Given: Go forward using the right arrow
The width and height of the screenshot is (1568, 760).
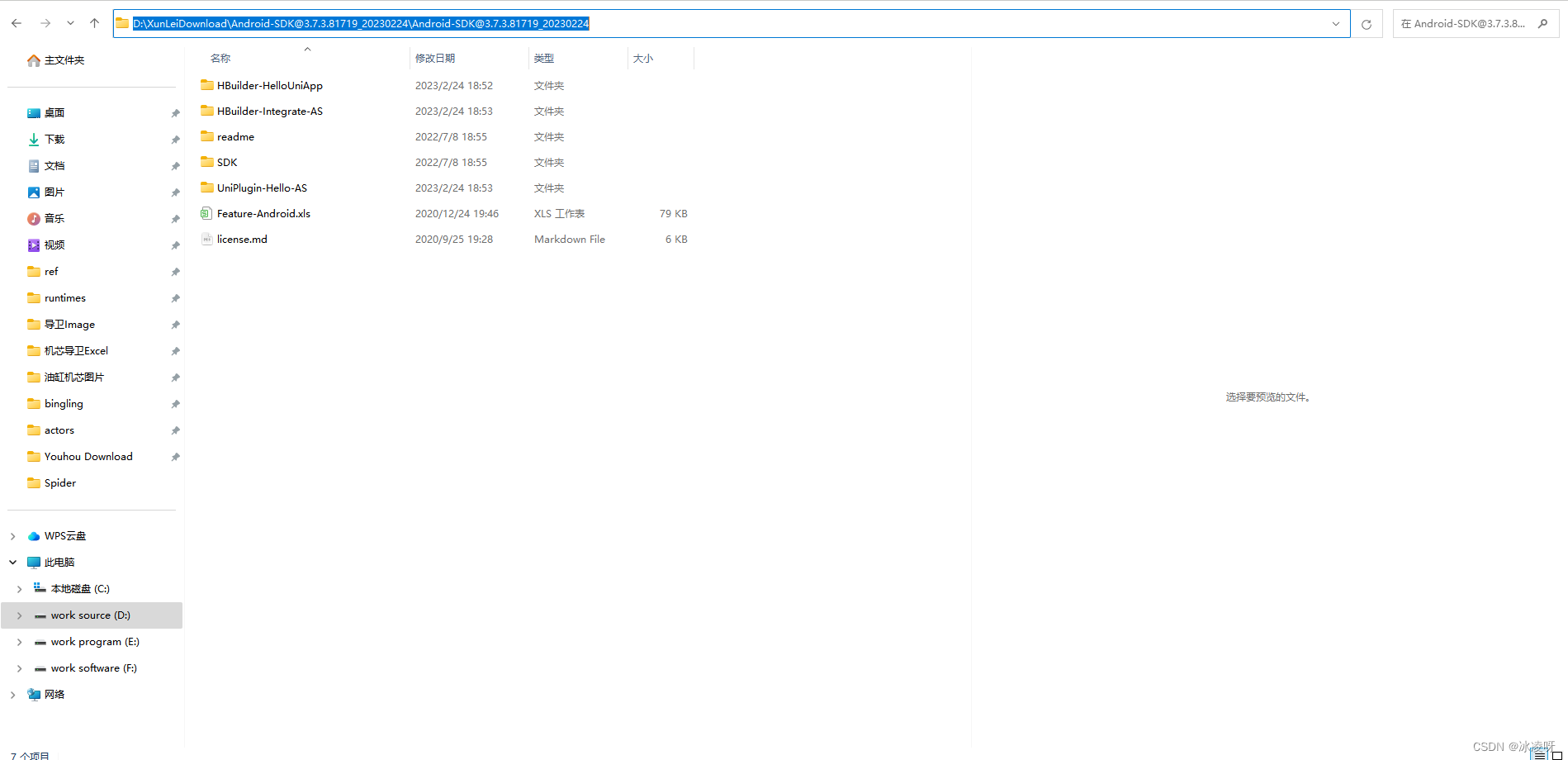Looking at the screenshot, I should 45,23.
